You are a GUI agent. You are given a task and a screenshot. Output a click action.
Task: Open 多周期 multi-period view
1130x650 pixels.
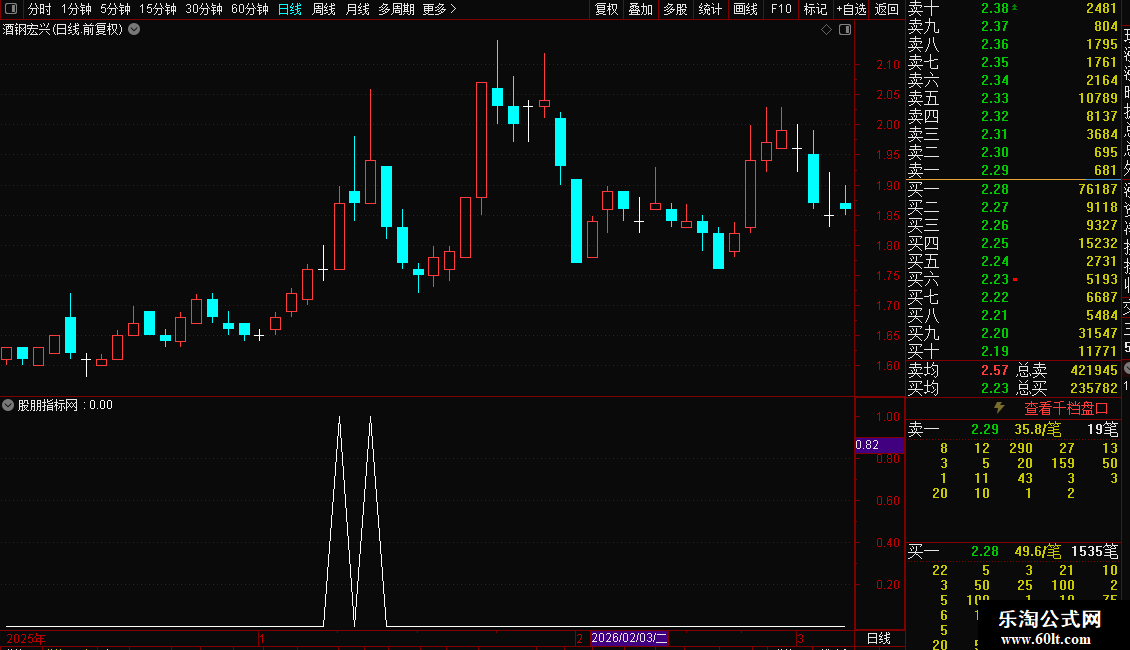pos(396,9)
